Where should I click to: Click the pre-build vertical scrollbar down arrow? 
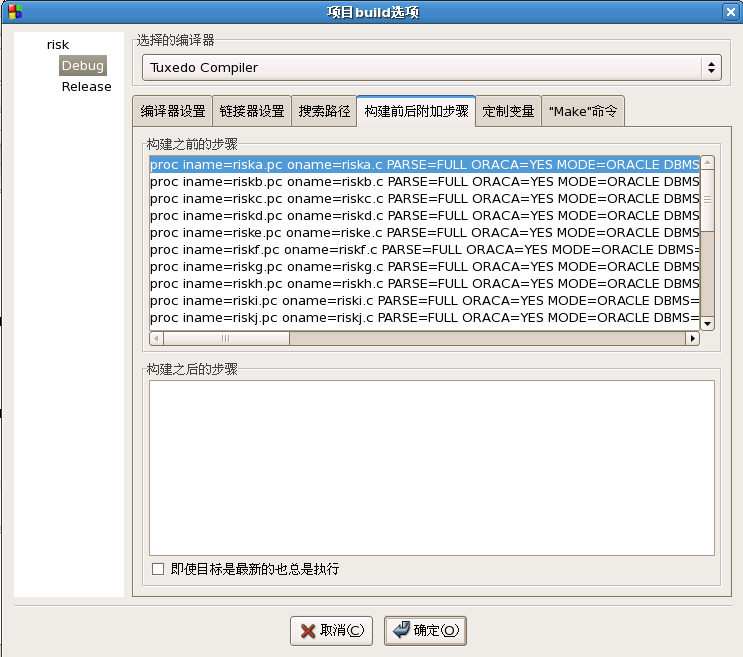(707, 324)
